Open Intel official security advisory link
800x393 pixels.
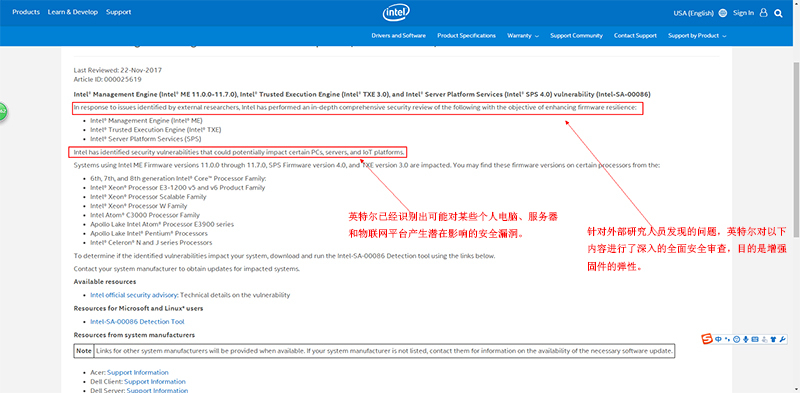click(134, 295)
